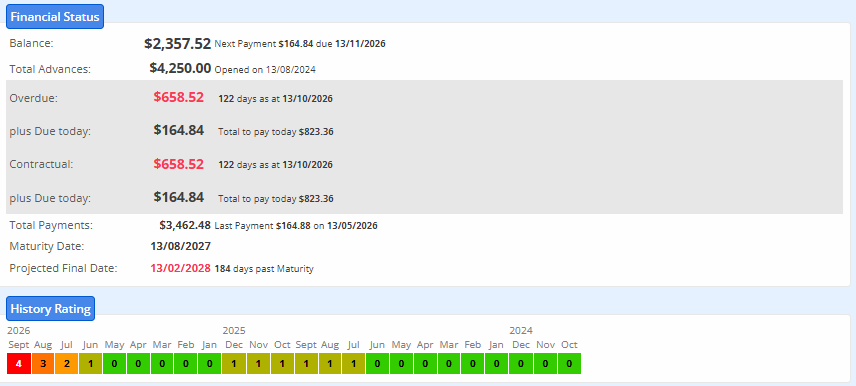Image resolution: width=856 pixels, height=386 pixels.
Task: Click the 'Projected Final Date:' label
Action: (63, 268)
